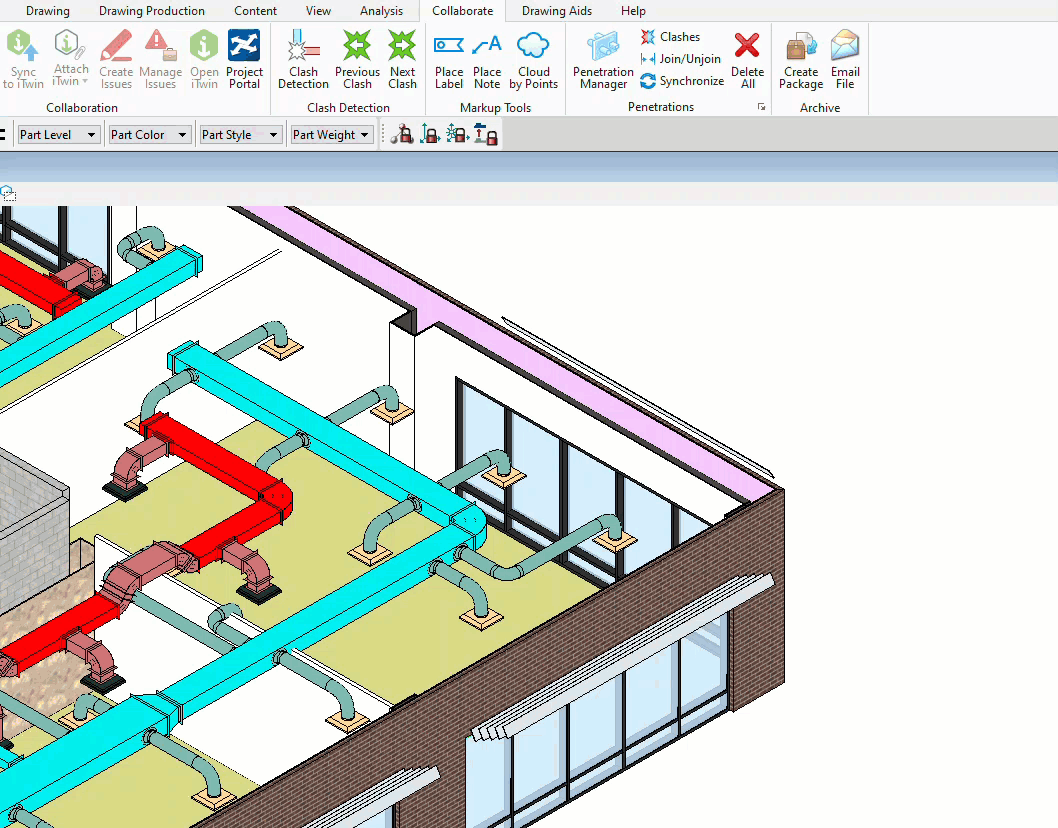Viewport: 1058px width, 828px height.
Task: Activate the Cloud by Points tool
Action: pos(534,59)
